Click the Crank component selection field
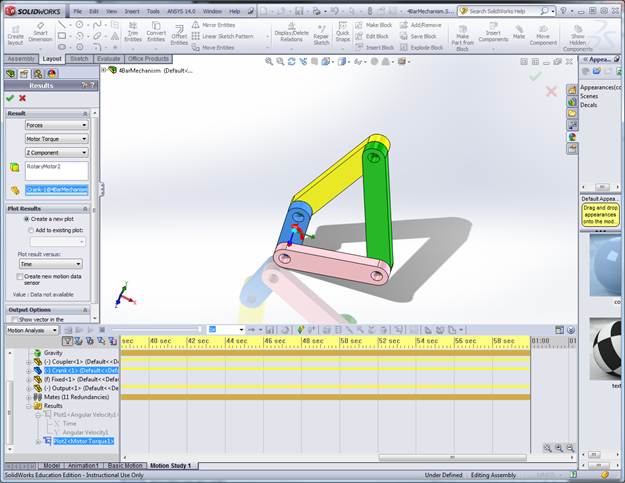This screenshot has height=483, width=625. [x=57, y=190]
